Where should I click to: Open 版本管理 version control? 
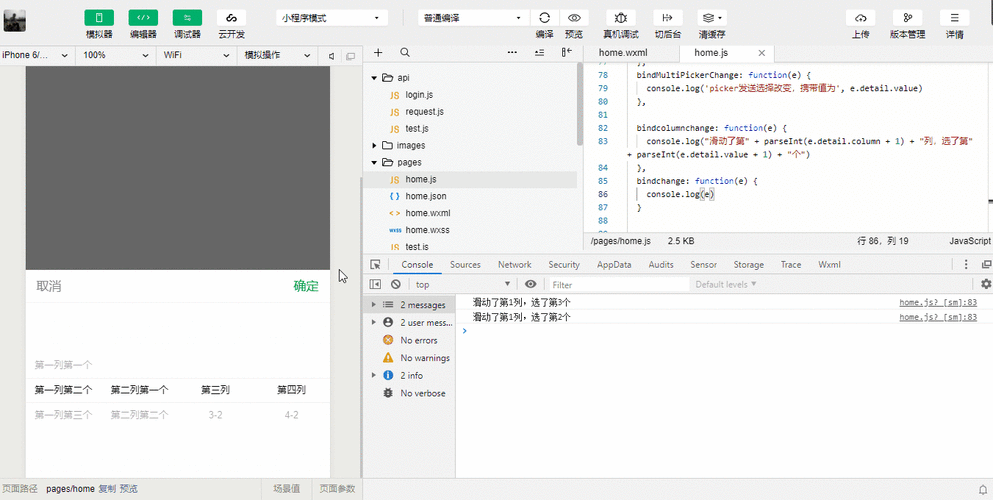tap(907, 18)
